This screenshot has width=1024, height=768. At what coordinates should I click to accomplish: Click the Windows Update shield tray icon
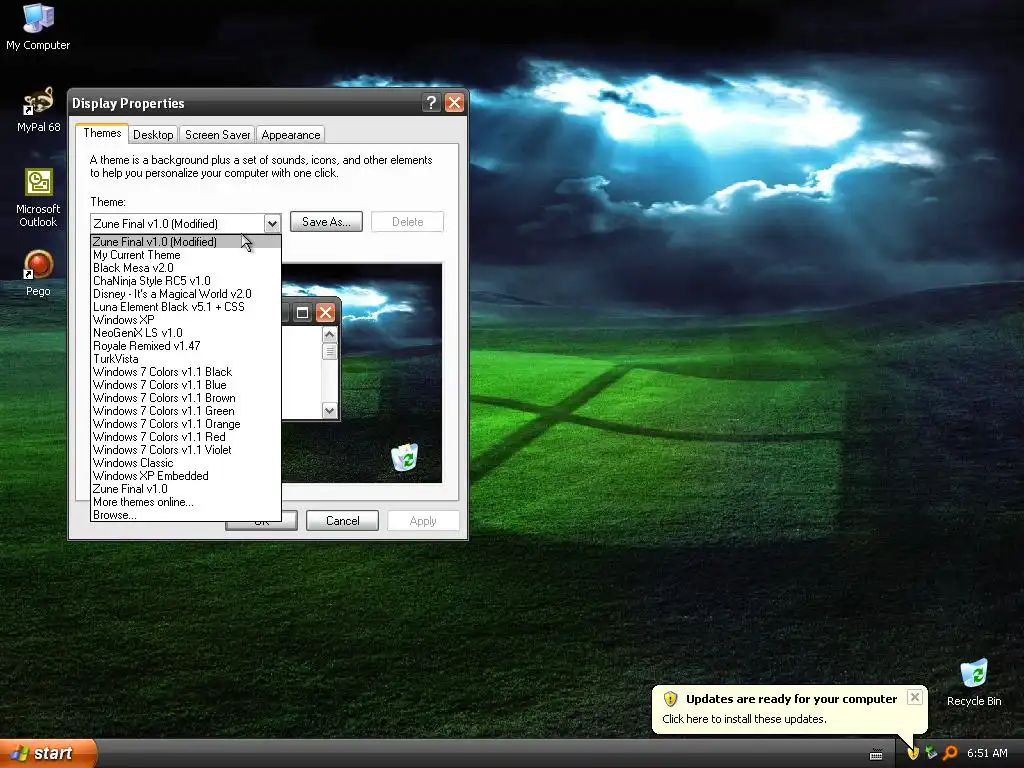tap(913, 753)
